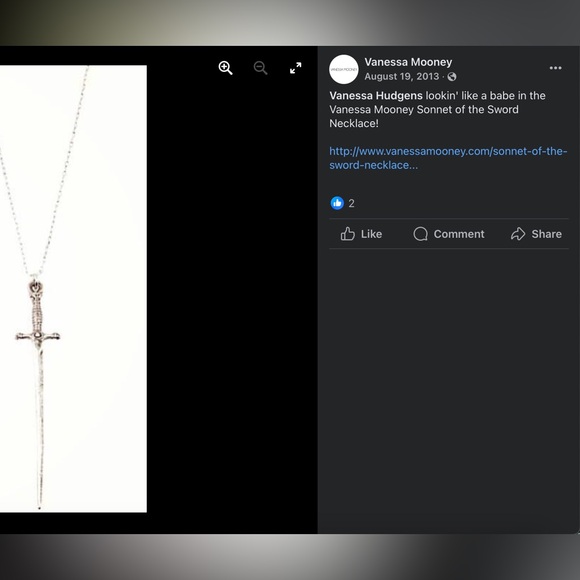This screenshot has width=580, height=580.
Task: Open Vanessa Mooney page name link
Action: click(408, 62)
